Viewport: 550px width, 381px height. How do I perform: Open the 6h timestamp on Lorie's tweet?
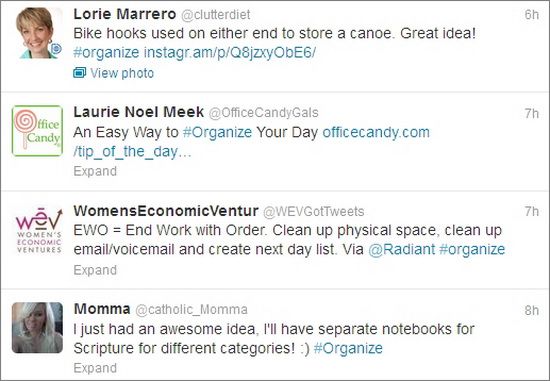click(532, 14)
